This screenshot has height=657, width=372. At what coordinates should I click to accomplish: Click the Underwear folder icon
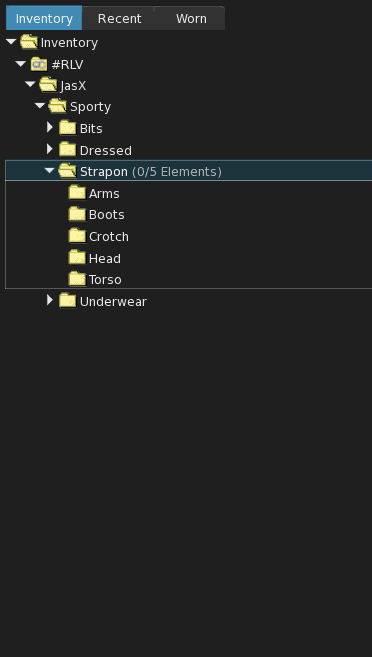pyautogui.click(x=67, y=301)
